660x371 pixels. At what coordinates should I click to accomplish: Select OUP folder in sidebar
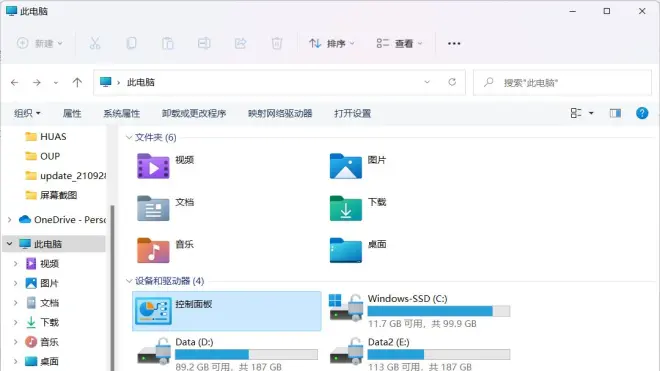click(x=42, y=156)
